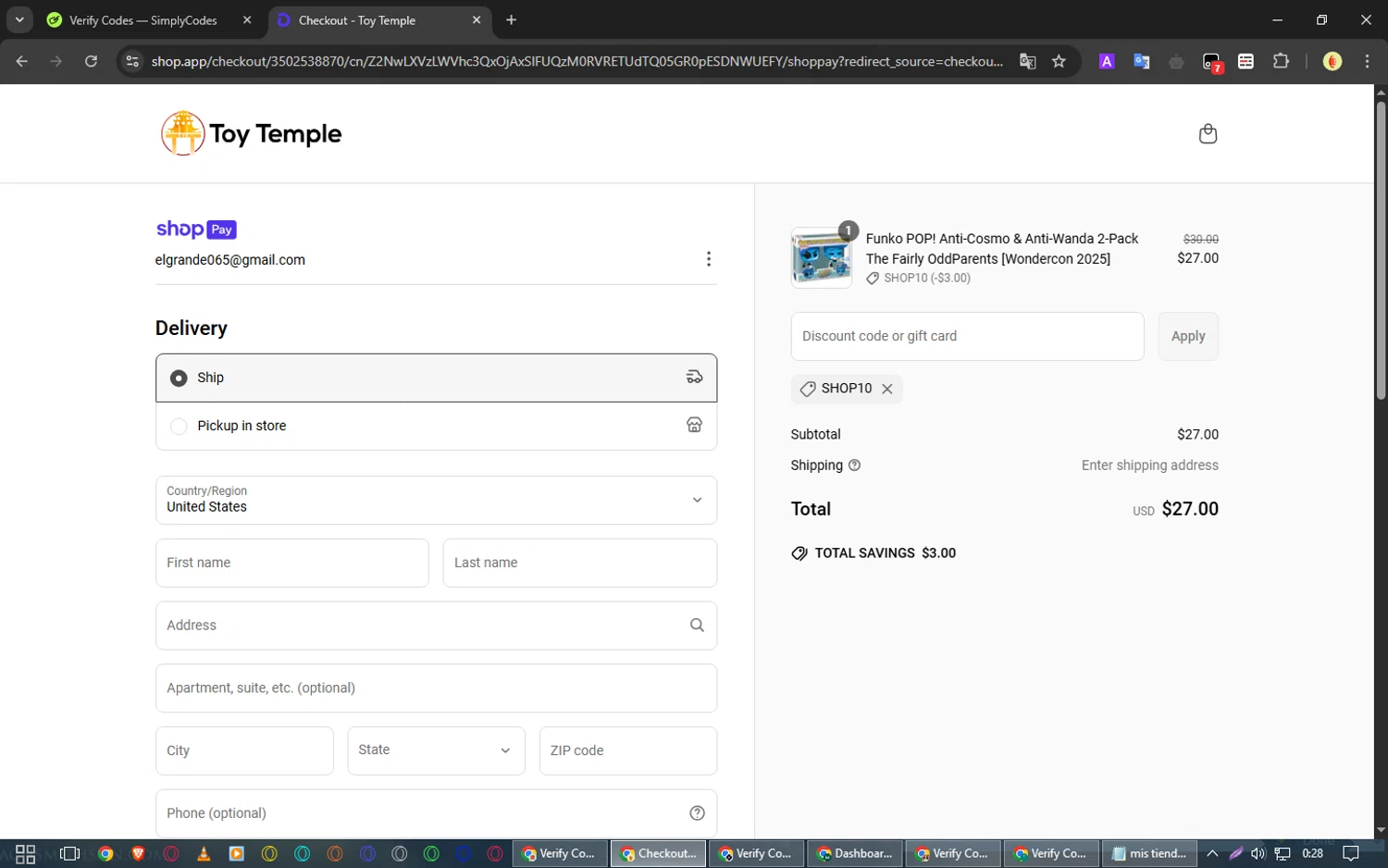Remove the SHOP10 discount code
The height and width of the screenshot is (868, 1388).
pyautogui.click(x=887, y=389)
